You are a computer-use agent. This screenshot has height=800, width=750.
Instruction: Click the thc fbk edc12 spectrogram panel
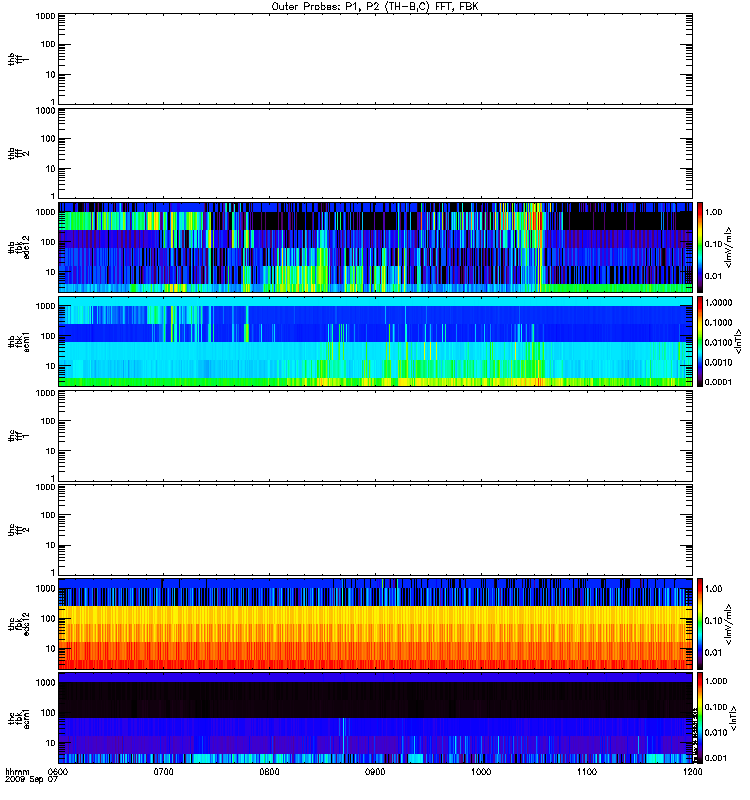pos(375,624)
